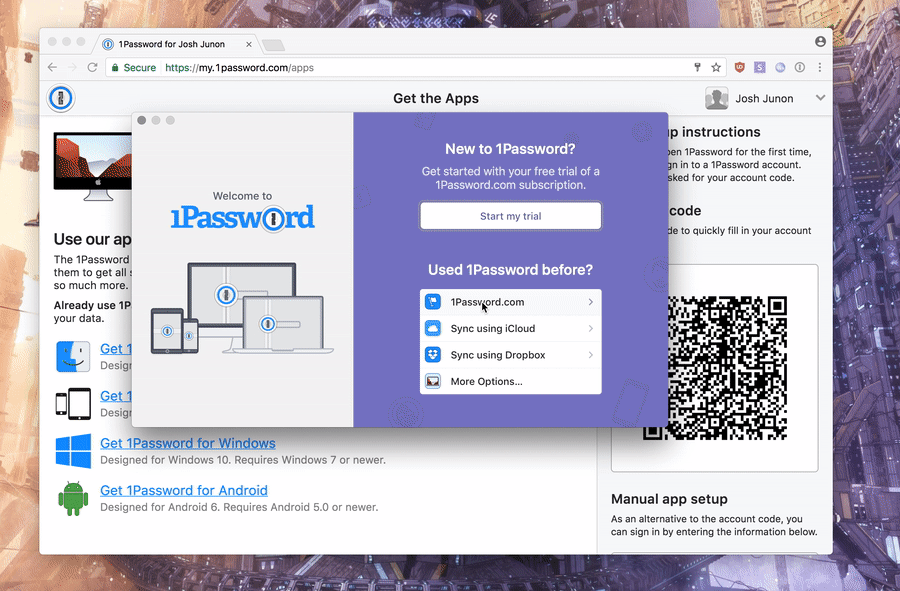Open the uBlock shield extension icon

(x=740, y=67)
